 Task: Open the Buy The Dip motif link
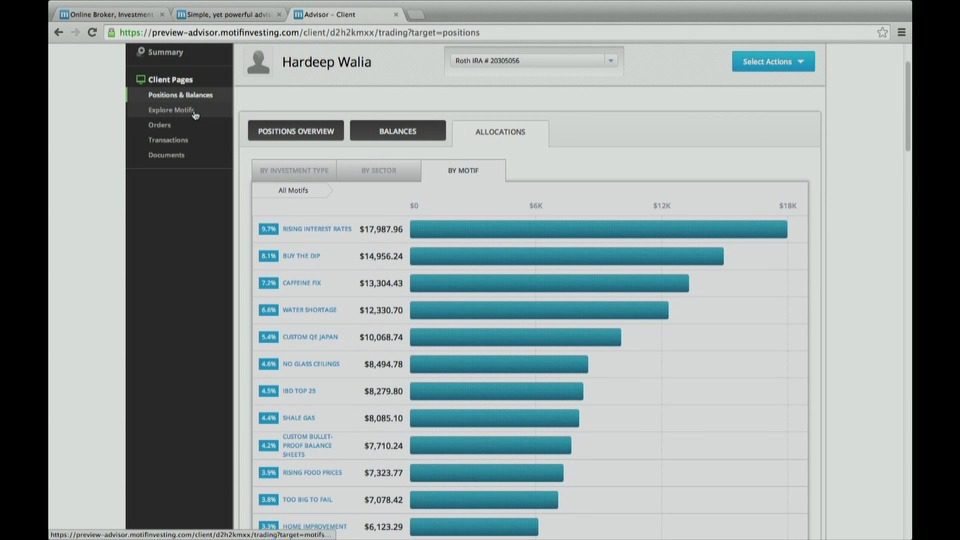coord(301,256)
